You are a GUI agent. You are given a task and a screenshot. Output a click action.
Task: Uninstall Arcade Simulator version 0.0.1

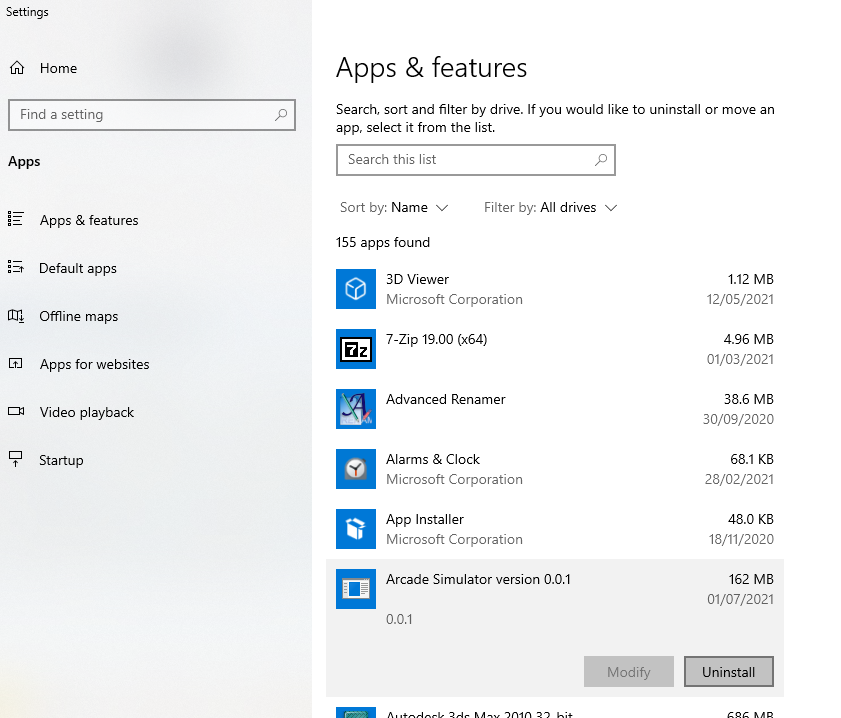tap(728, 671)
